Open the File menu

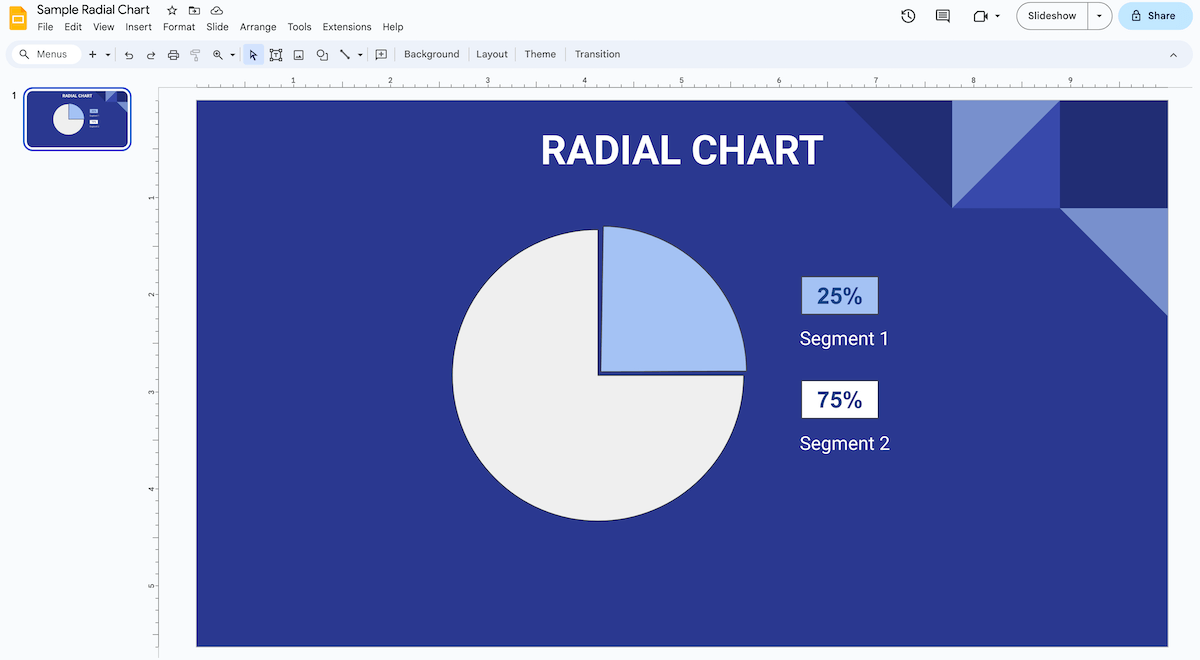click(x=45, y=27)
